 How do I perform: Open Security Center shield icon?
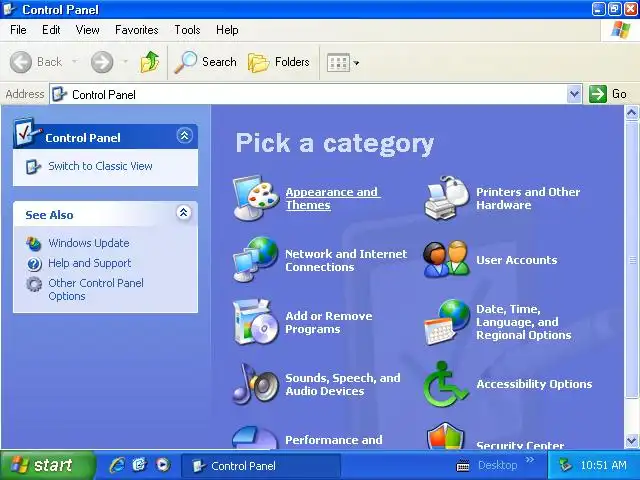click(x=446, y=436)
